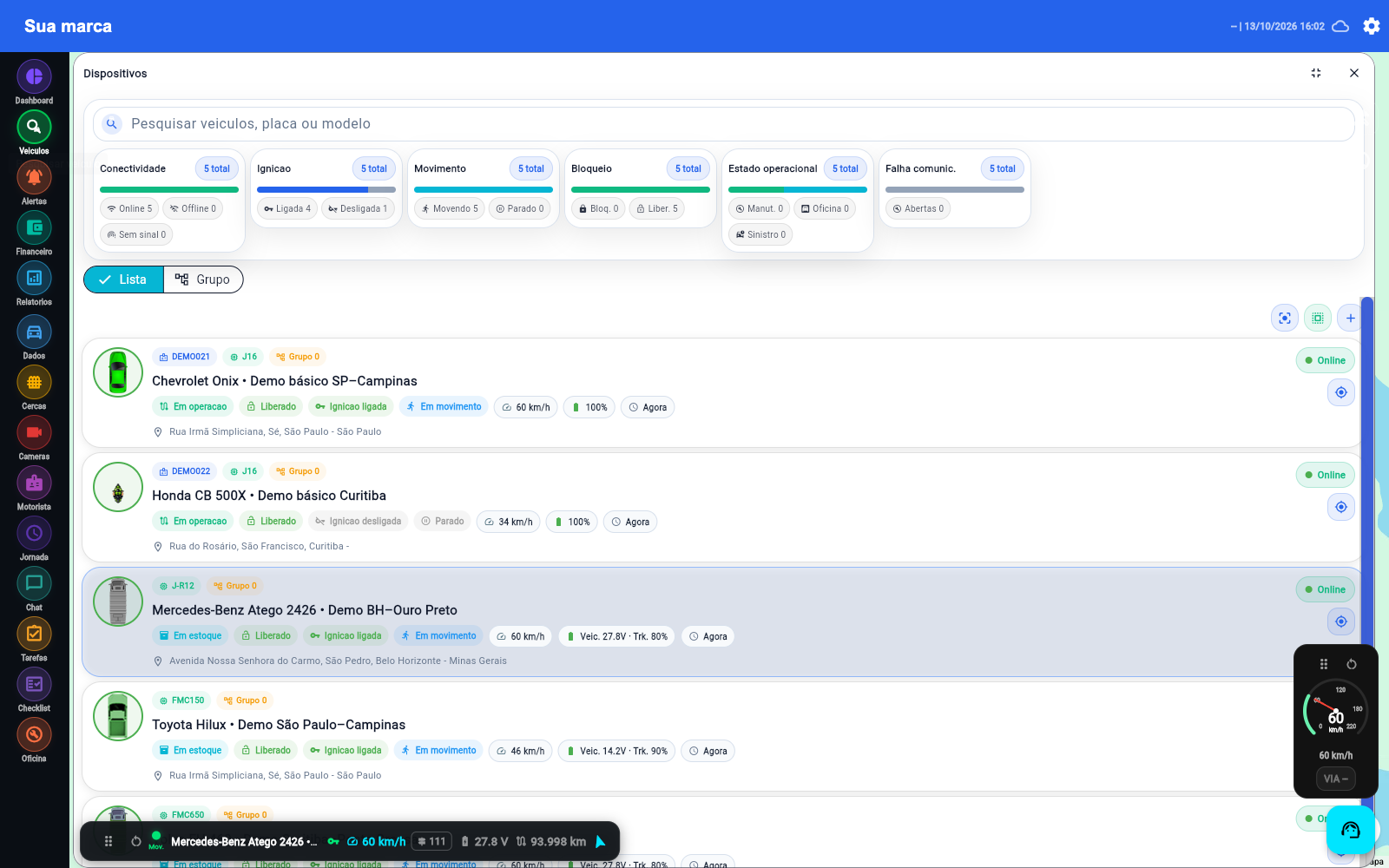Screen dimensions: 1389x868
Task: Open the Dados sidebar icon
Action: 34,332
